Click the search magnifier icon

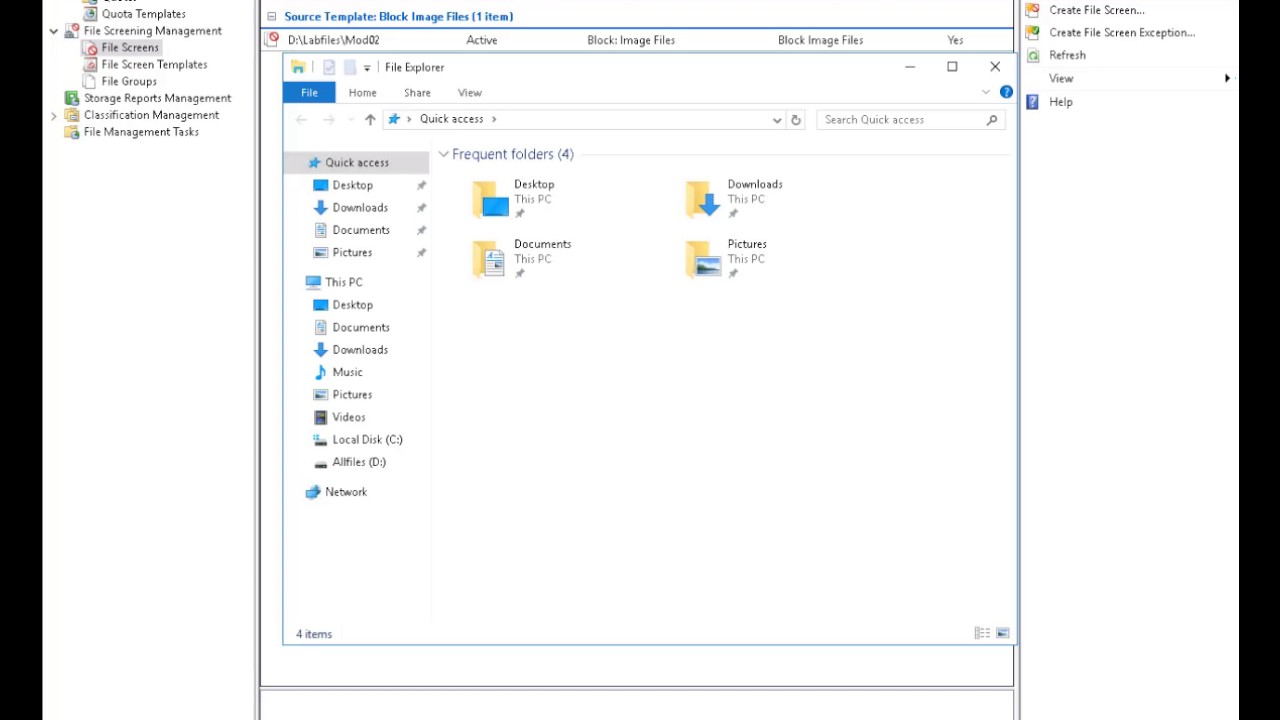(x=992, y=119)
